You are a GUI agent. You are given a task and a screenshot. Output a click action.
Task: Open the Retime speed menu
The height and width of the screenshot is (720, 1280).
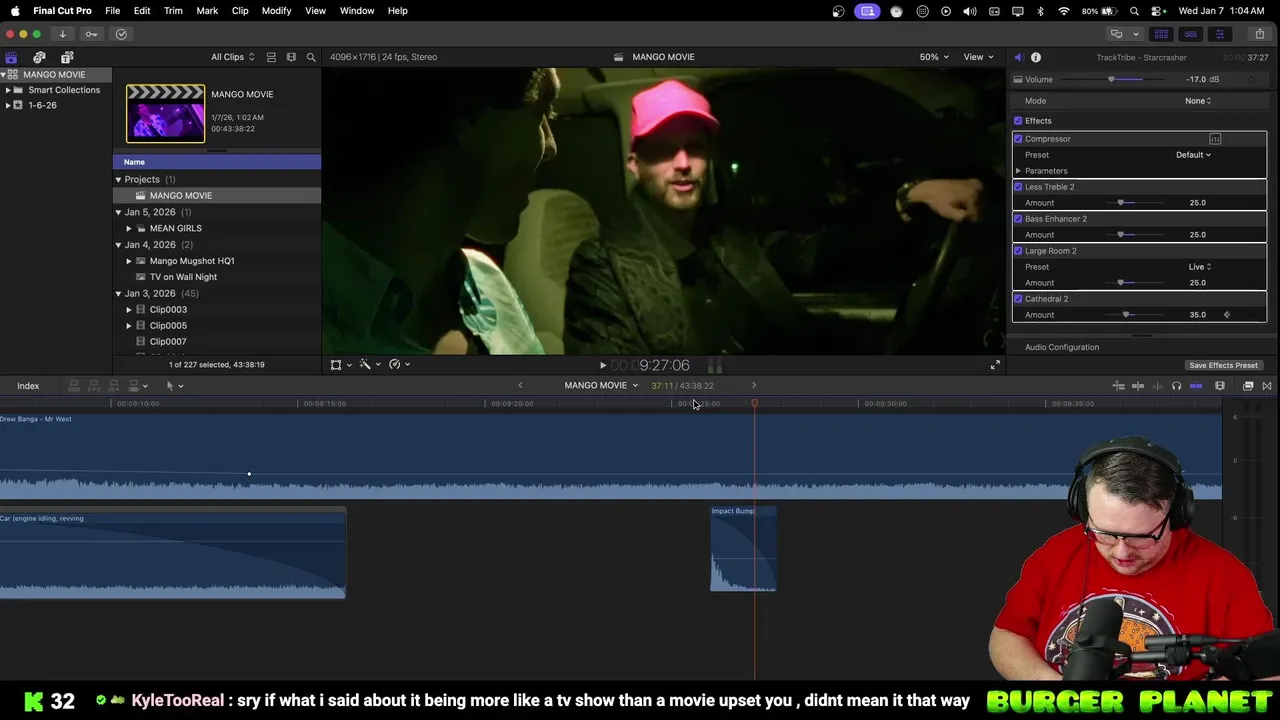(x=399, y=365)
